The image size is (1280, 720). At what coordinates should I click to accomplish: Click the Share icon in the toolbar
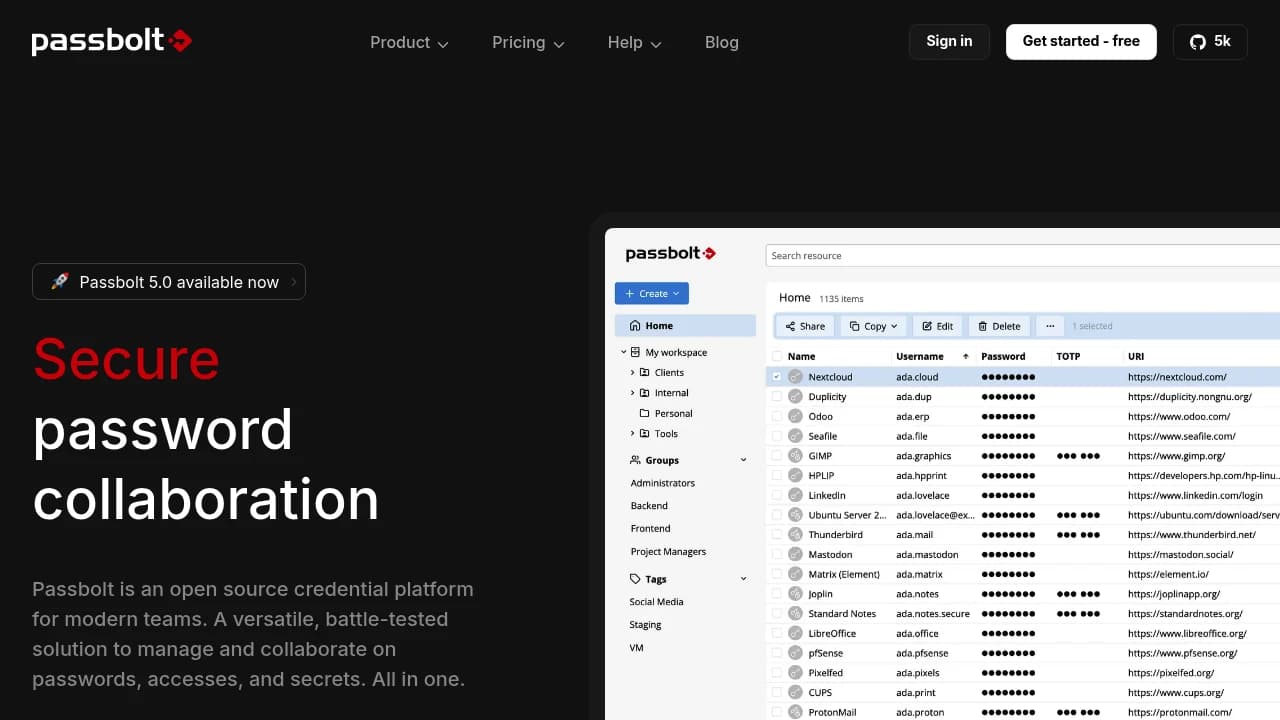(790, 326)
